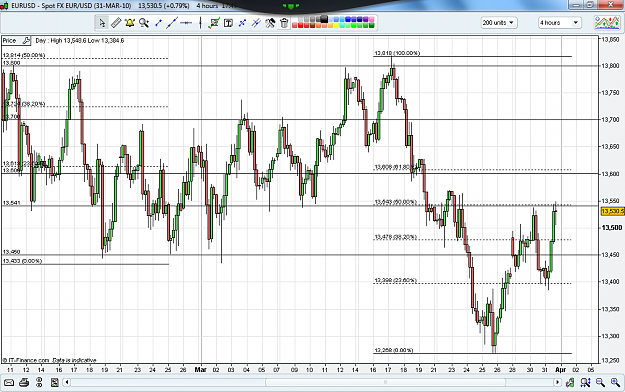Click the 13,450 horizontal line label
This screenshot has width=625, height=392.
[11, 252]
